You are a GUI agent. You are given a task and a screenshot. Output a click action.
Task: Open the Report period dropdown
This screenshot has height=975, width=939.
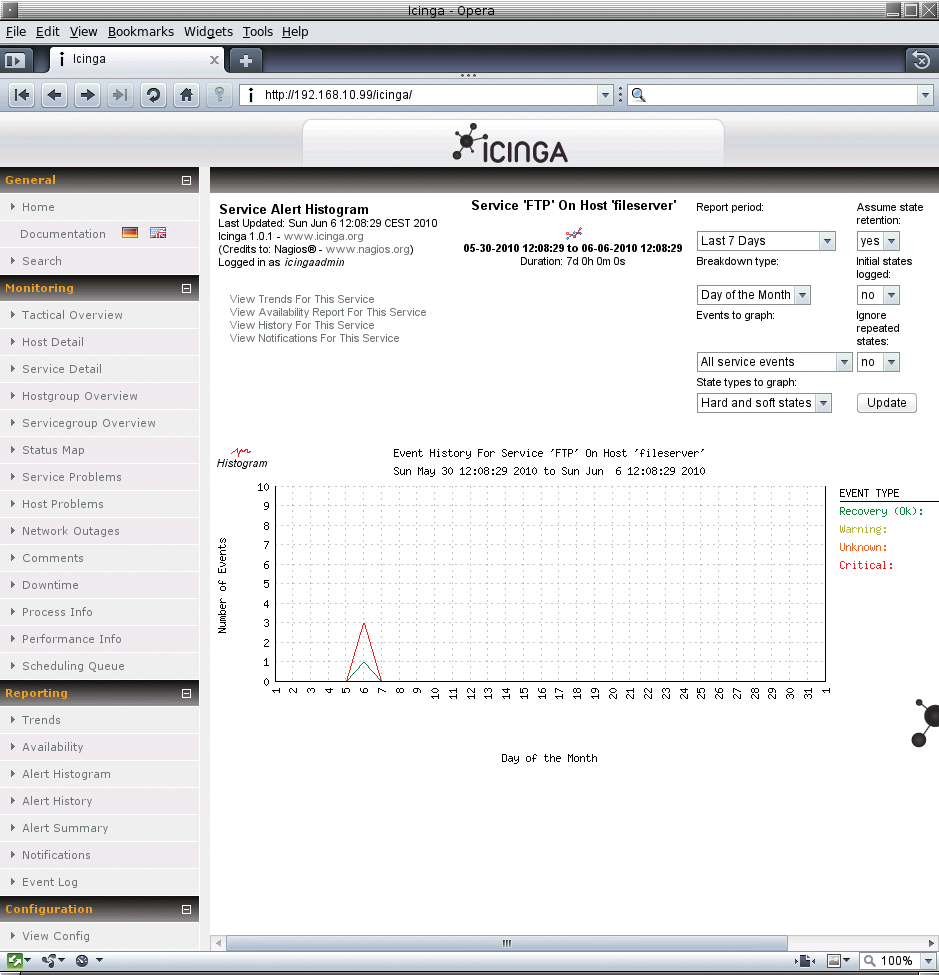[x=765, y=241]
